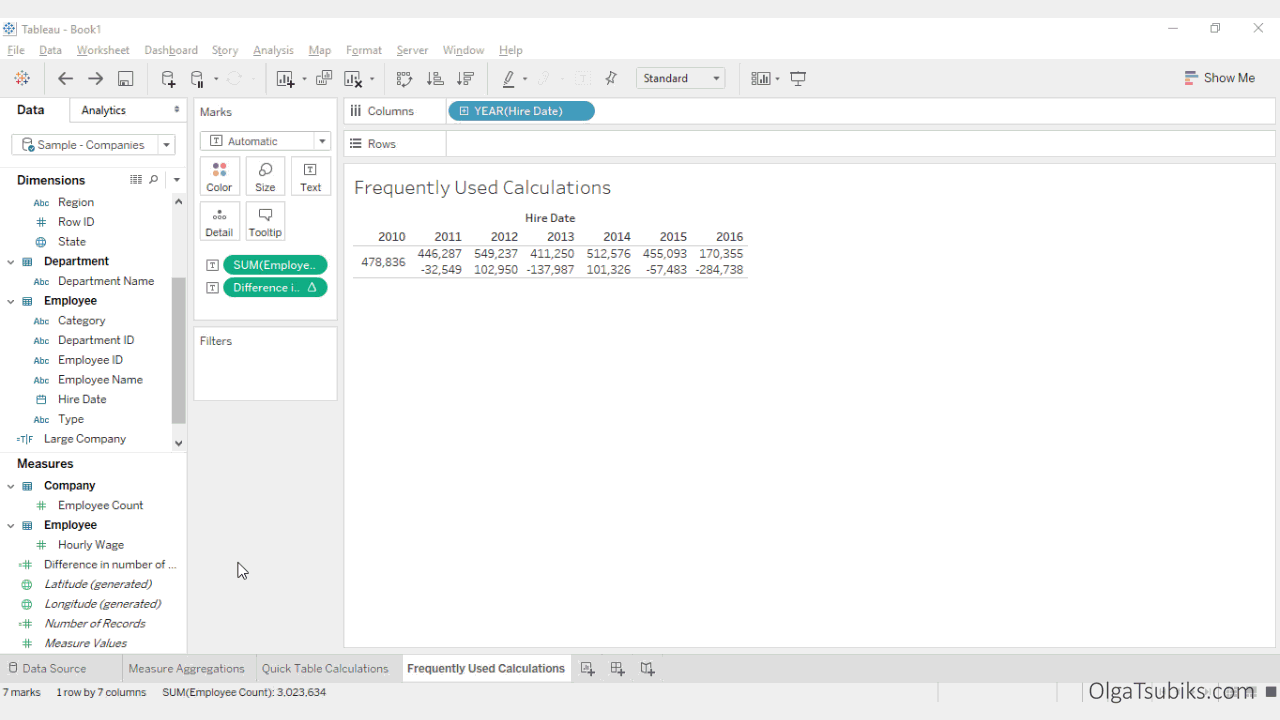Open the Detail card in Marks
1280x720 pixels.
(219, 221)
